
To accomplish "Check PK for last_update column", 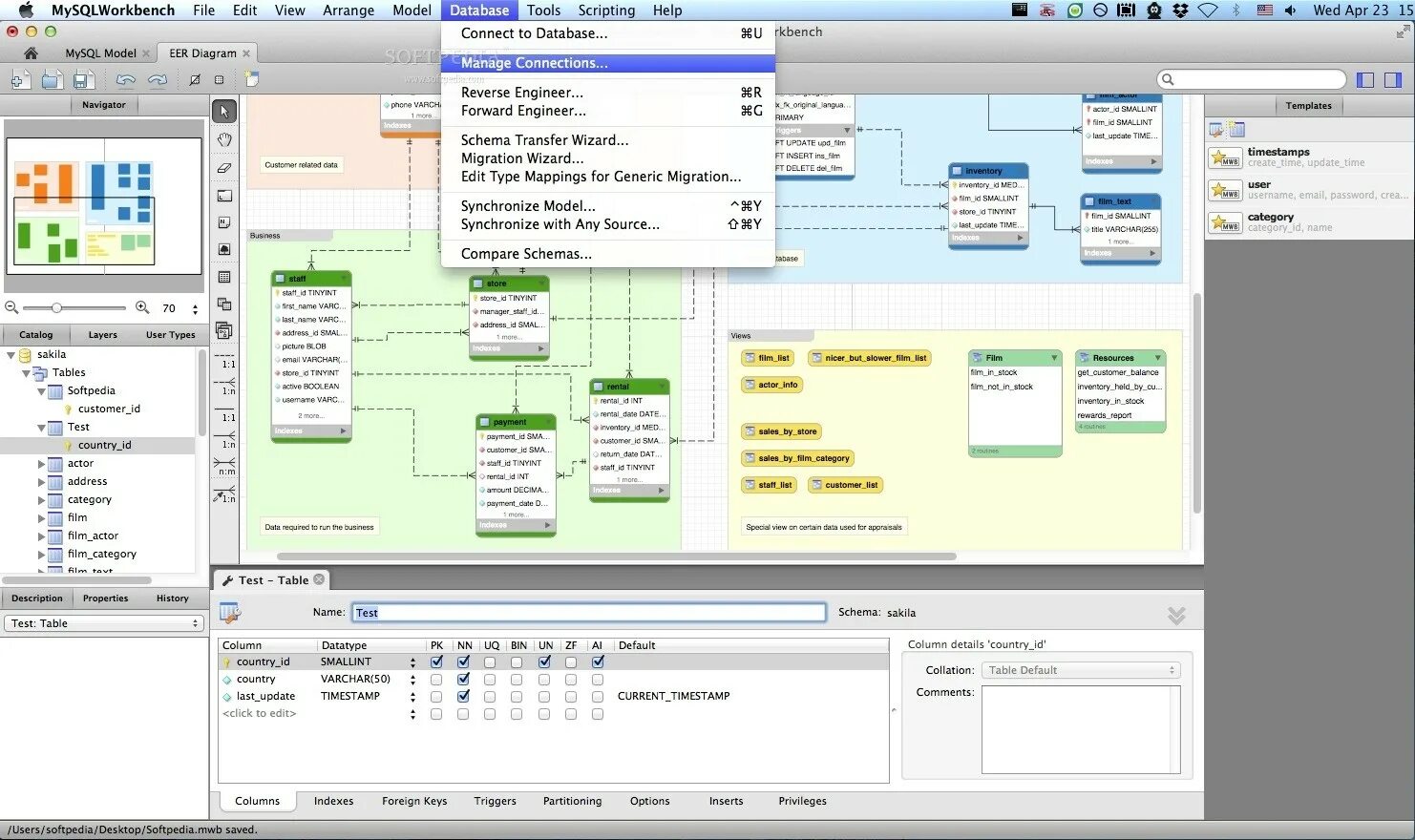I will pyautogui.click(x=436, y=697).
